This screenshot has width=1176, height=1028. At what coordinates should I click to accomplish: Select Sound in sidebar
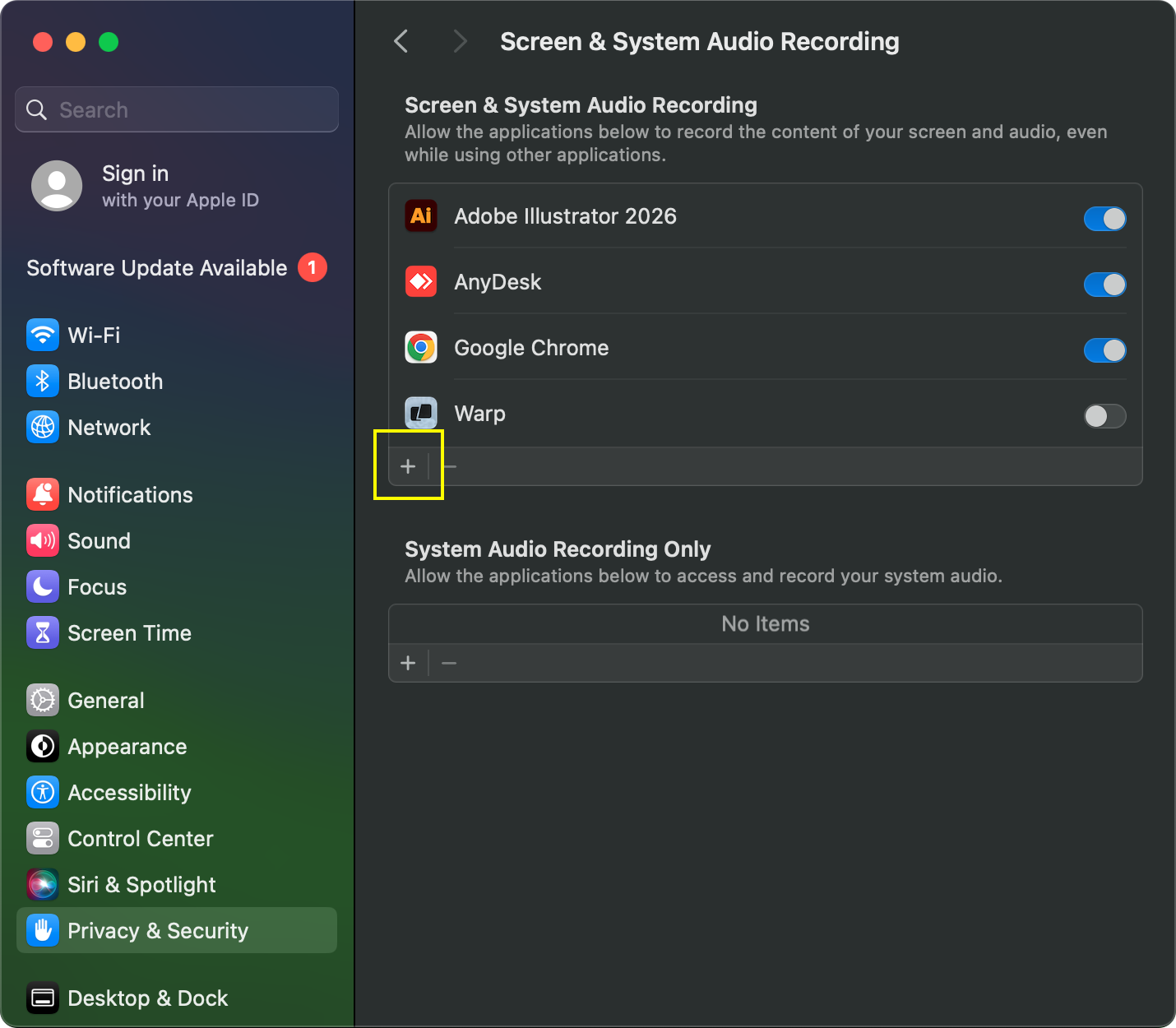[x=177, y=540]
